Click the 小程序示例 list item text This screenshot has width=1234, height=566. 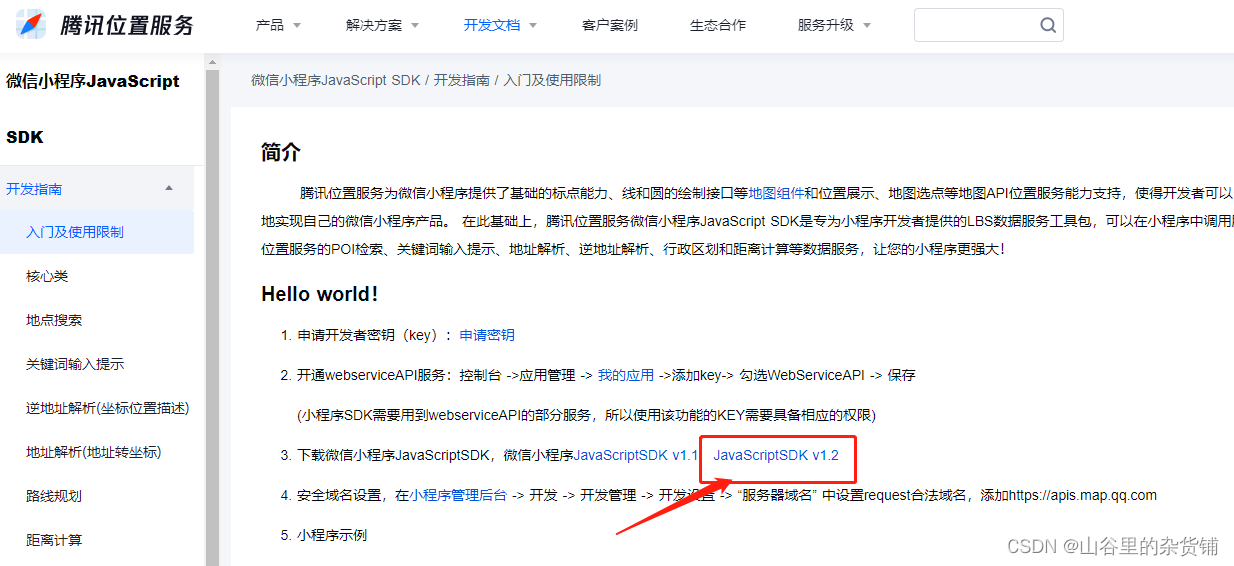[x=332, y=535]
